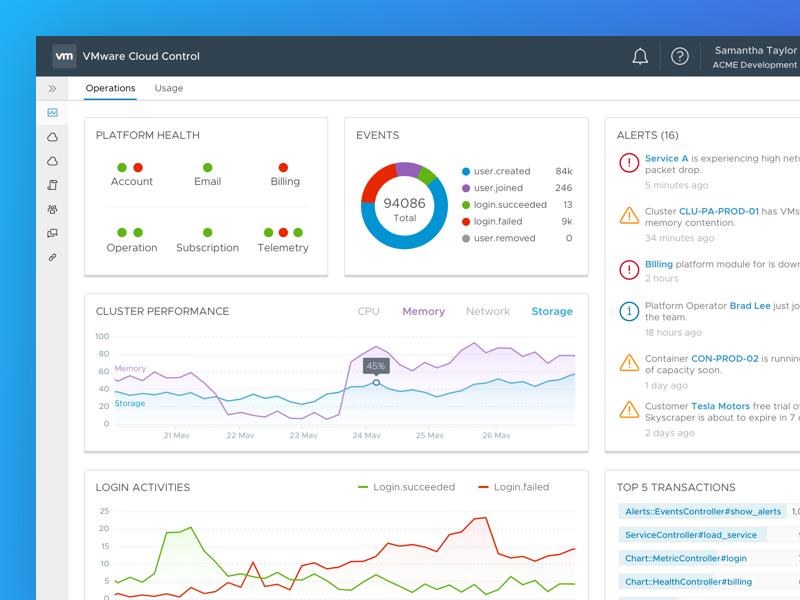Open the notifications bell icon

point(640,56)
